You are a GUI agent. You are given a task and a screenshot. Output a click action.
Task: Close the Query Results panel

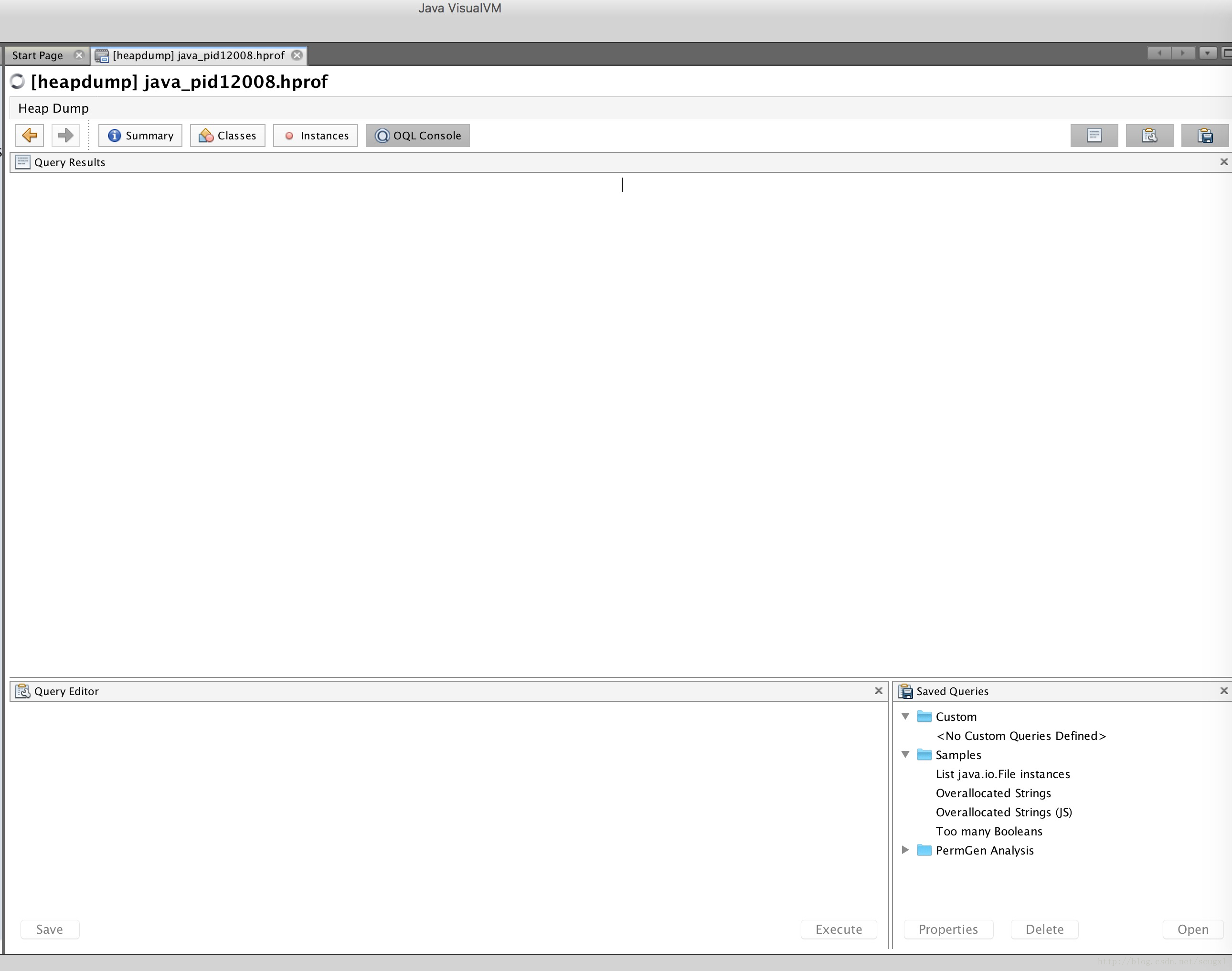(x=1224, y=162)
